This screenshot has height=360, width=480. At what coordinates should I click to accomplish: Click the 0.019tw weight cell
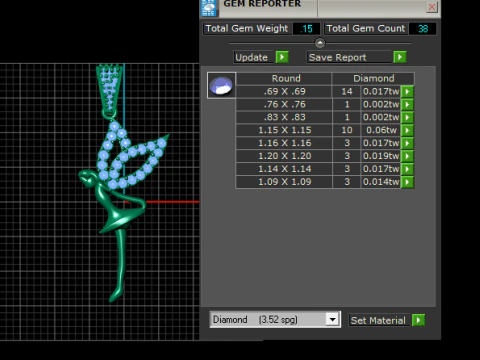click(381, 156)
